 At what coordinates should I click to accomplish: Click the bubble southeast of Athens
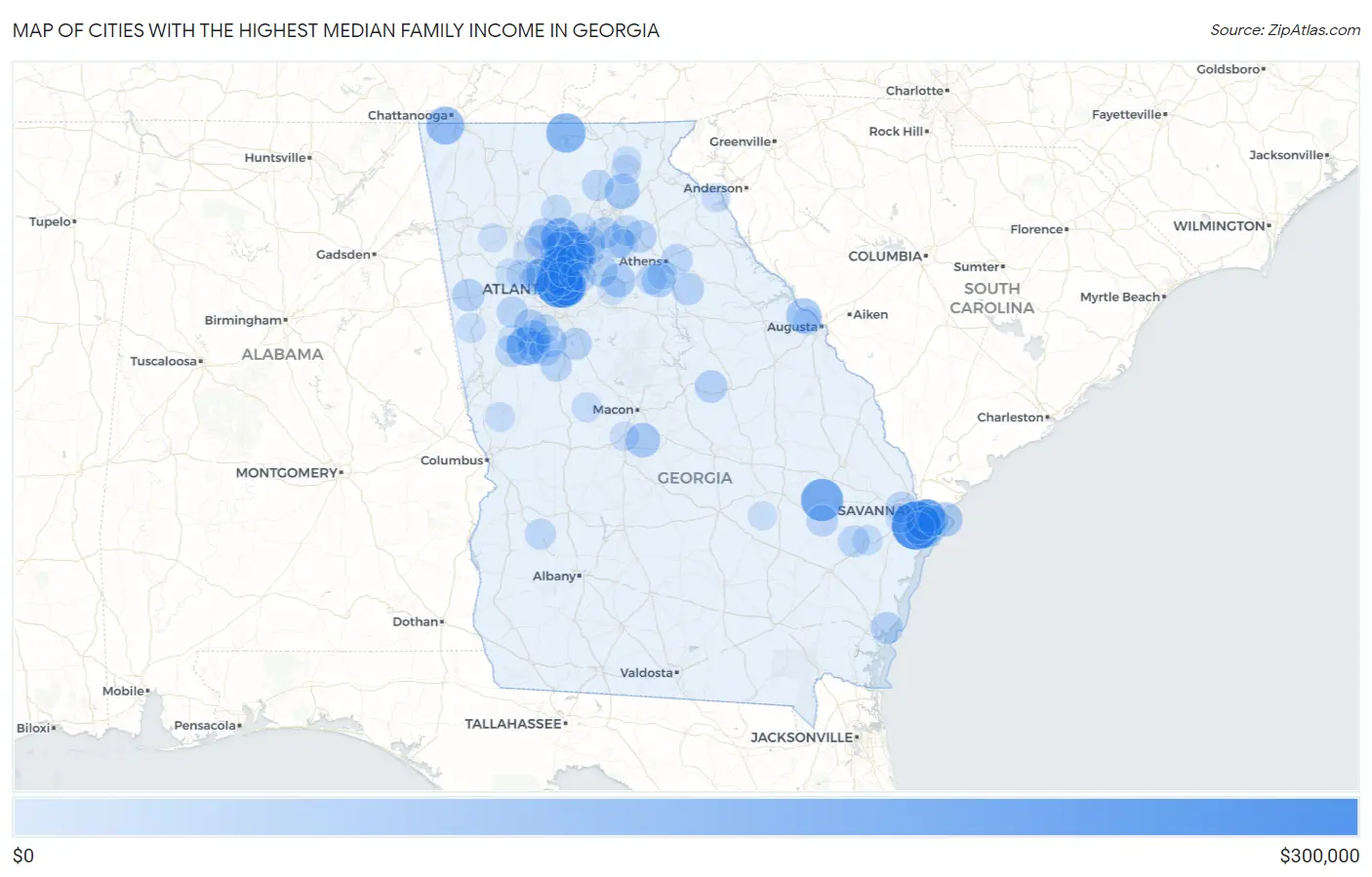pyautogui.click(x=688, y=289)
